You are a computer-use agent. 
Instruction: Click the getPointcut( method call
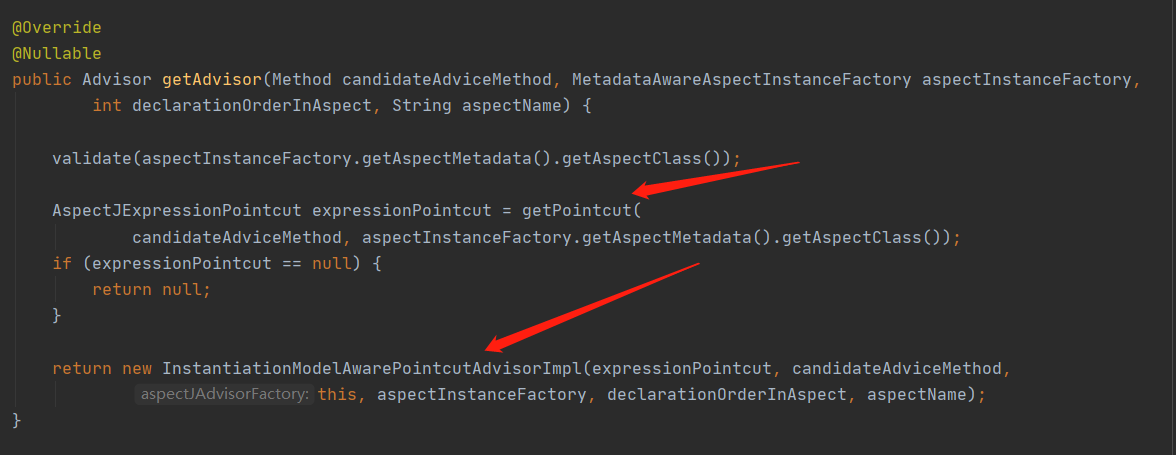[x=582, y=211]
